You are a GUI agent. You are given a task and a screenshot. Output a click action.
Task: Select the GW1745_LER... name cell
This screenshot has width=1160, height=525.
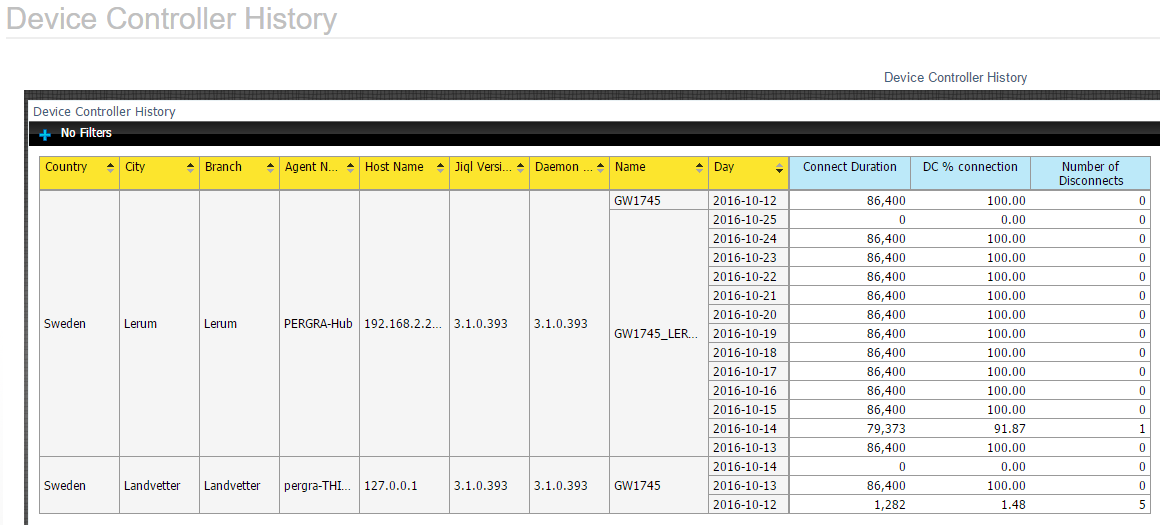[657, 334]
